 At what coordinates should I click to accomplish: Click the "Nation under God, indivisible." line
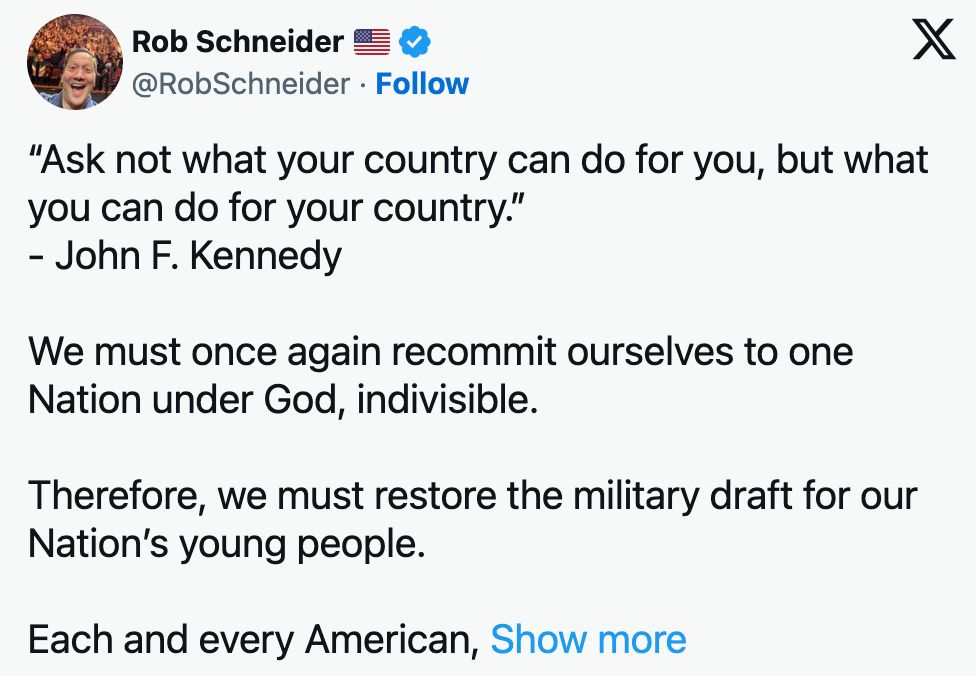(283, 400)
